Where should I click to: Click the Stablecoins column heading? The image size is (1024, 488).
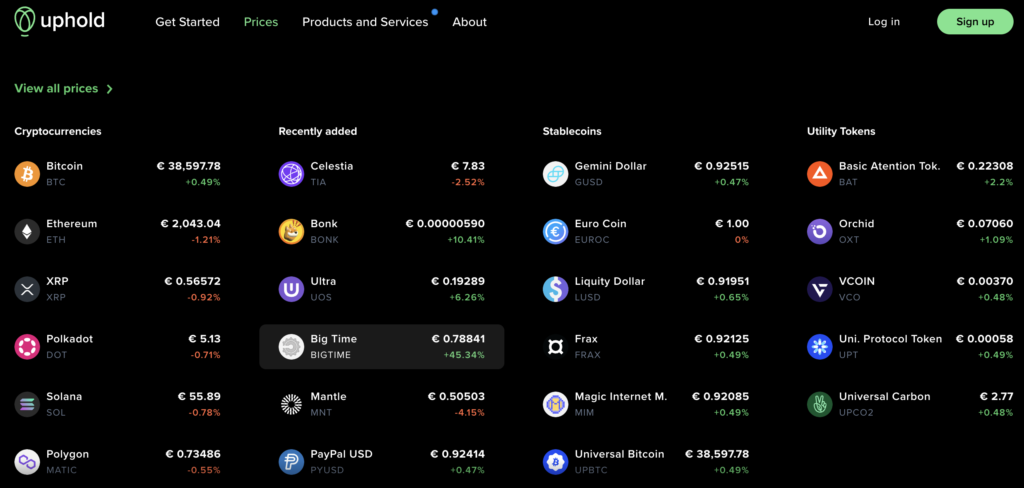(x=572, y=131)
